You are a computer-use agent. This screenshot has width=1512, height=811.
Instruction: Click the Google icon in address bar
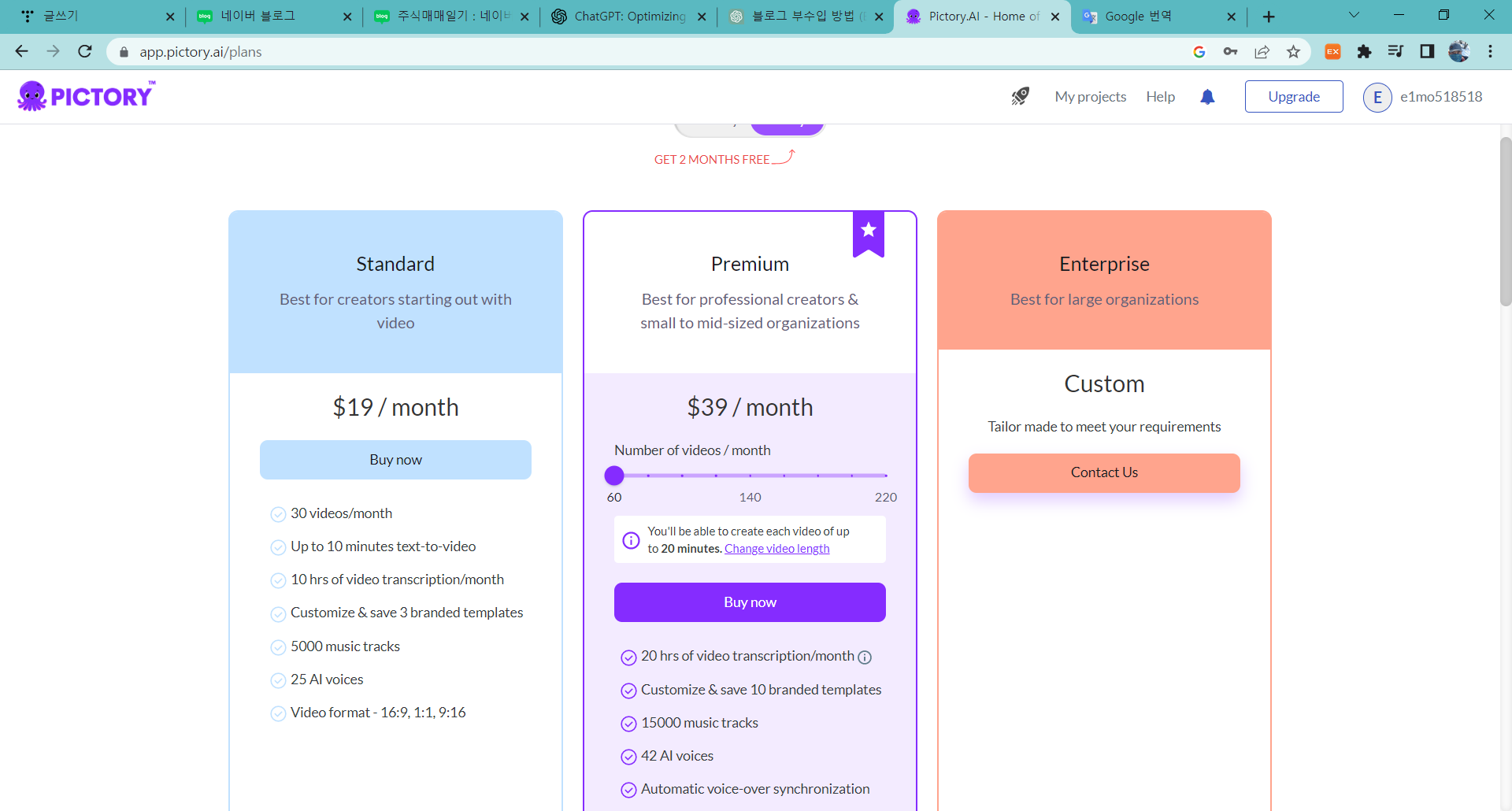[x=1199, y=51]
